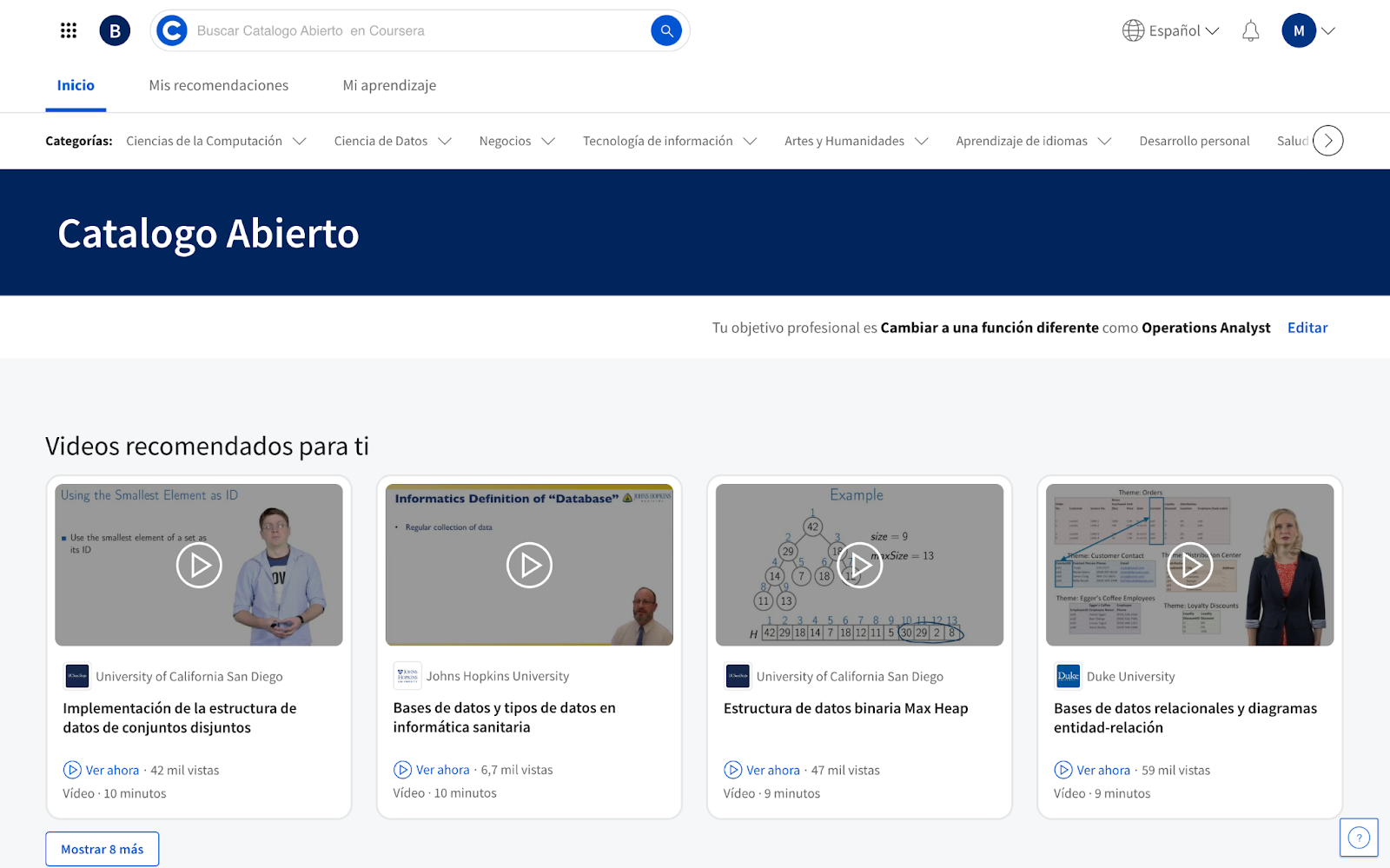The image size is (1390, 868).
Task: Click the Coursera C logo icon
Action: (x=172, y=31)
